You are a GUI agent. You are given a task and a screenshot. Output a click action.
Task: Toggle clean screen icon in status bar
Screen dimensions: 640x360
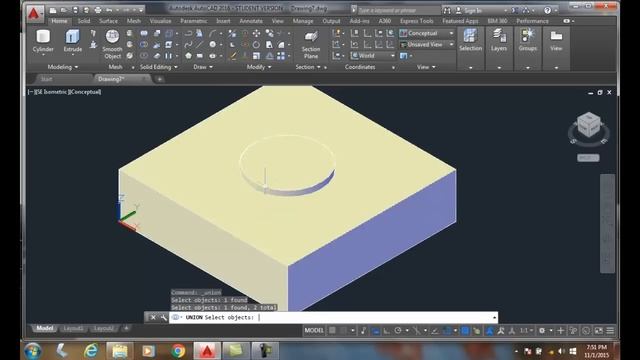598,331
